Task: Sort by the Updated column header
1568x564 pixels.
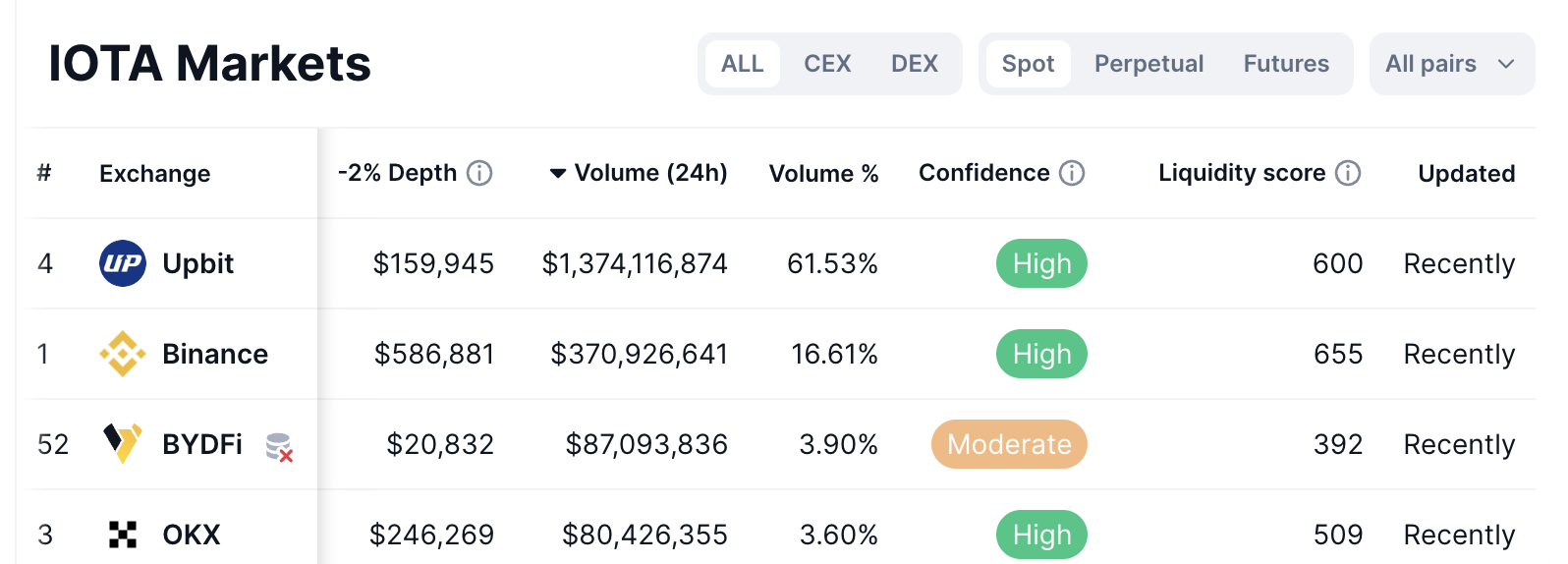Action: (x=1466, y=174)
